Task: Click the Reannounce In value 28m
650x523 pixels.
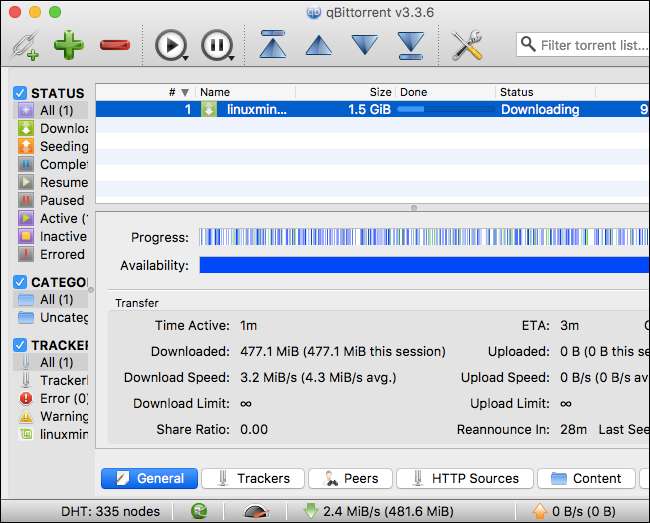Action: tap(573, 429)
